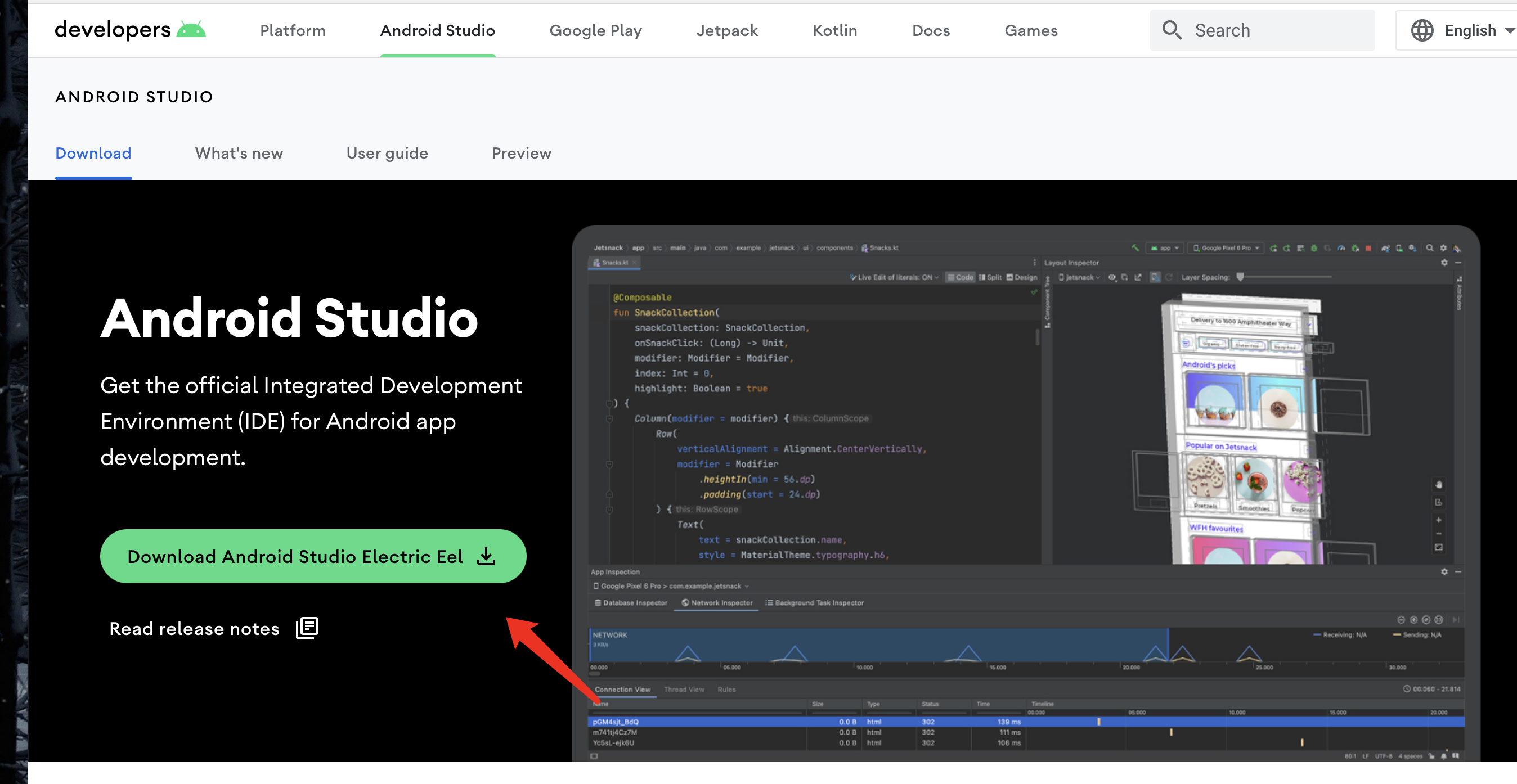Toggle the Layout Inspector eye view options
Image resolution: width=1517 pixels, height=784 pixels.
(1112, 277)
